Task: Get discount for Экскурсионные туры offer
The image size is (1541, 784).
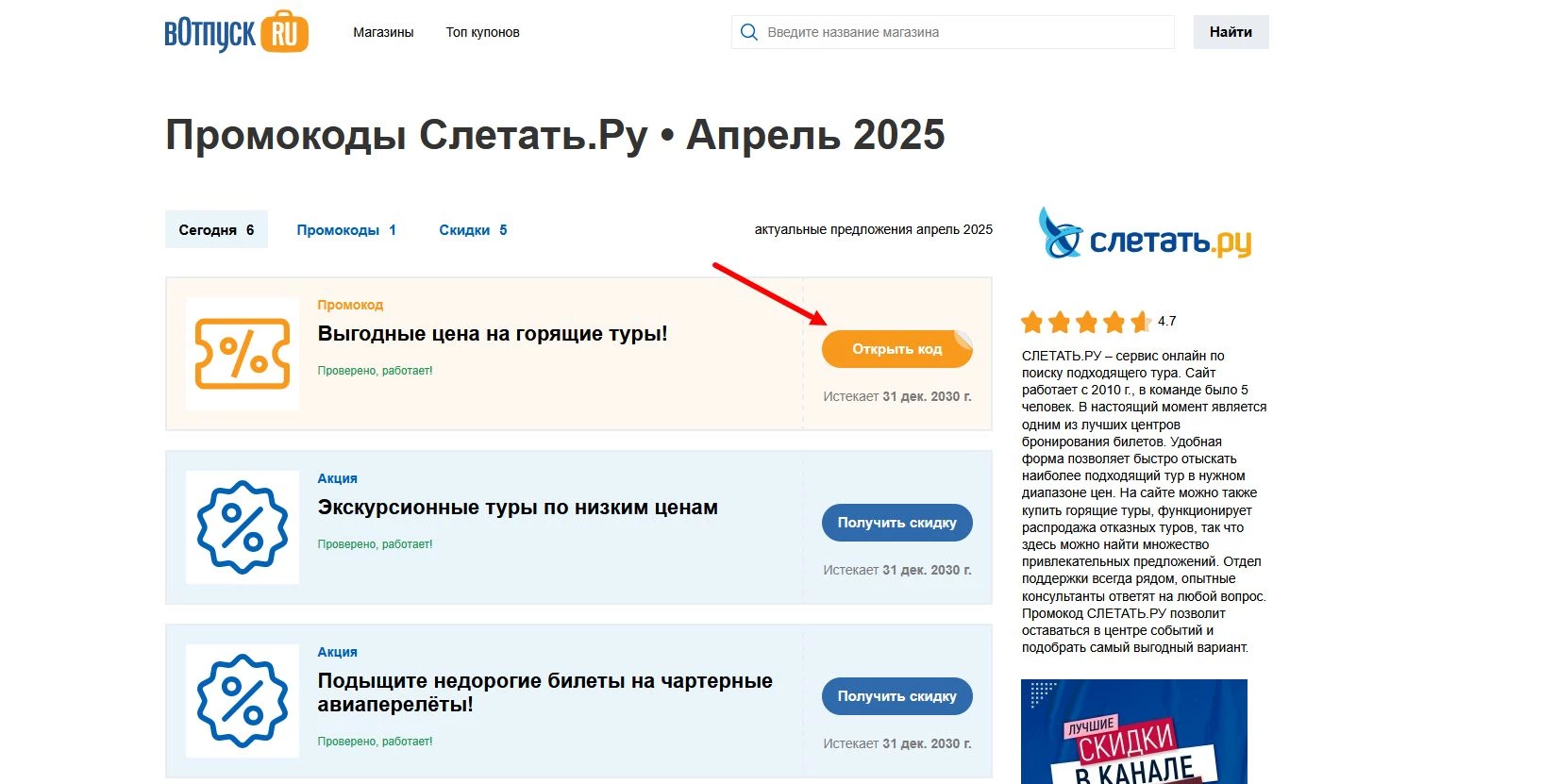Action: [x=896, y=523]
